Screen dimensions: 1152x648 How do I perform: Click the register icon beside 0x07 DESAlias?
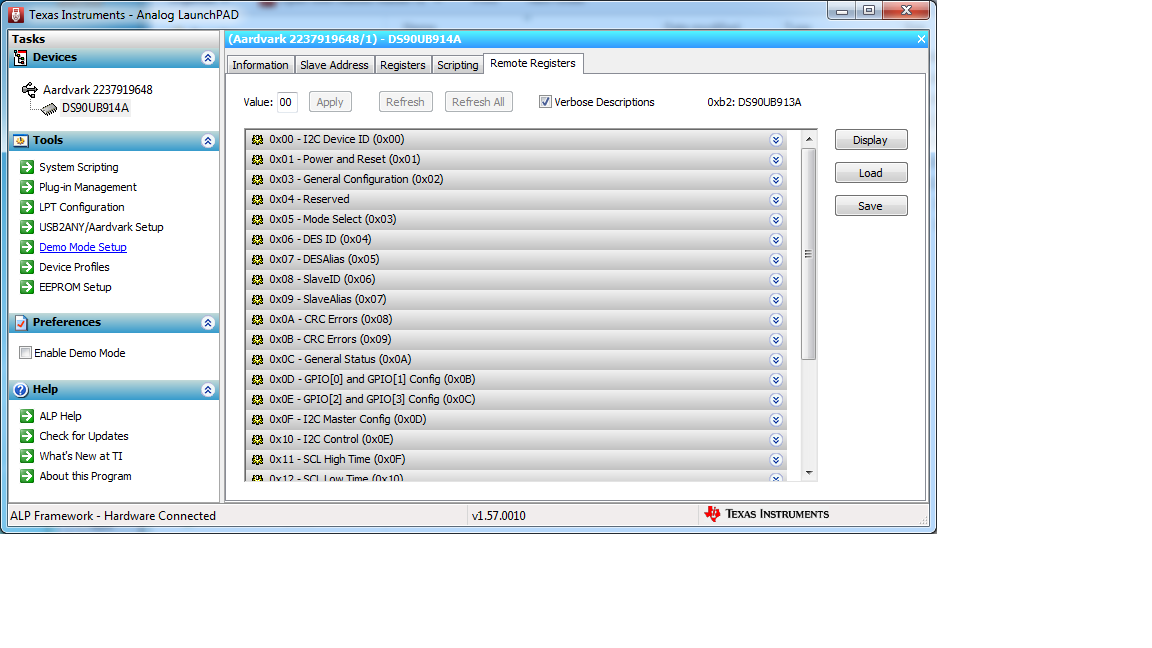tap(257, 259)
